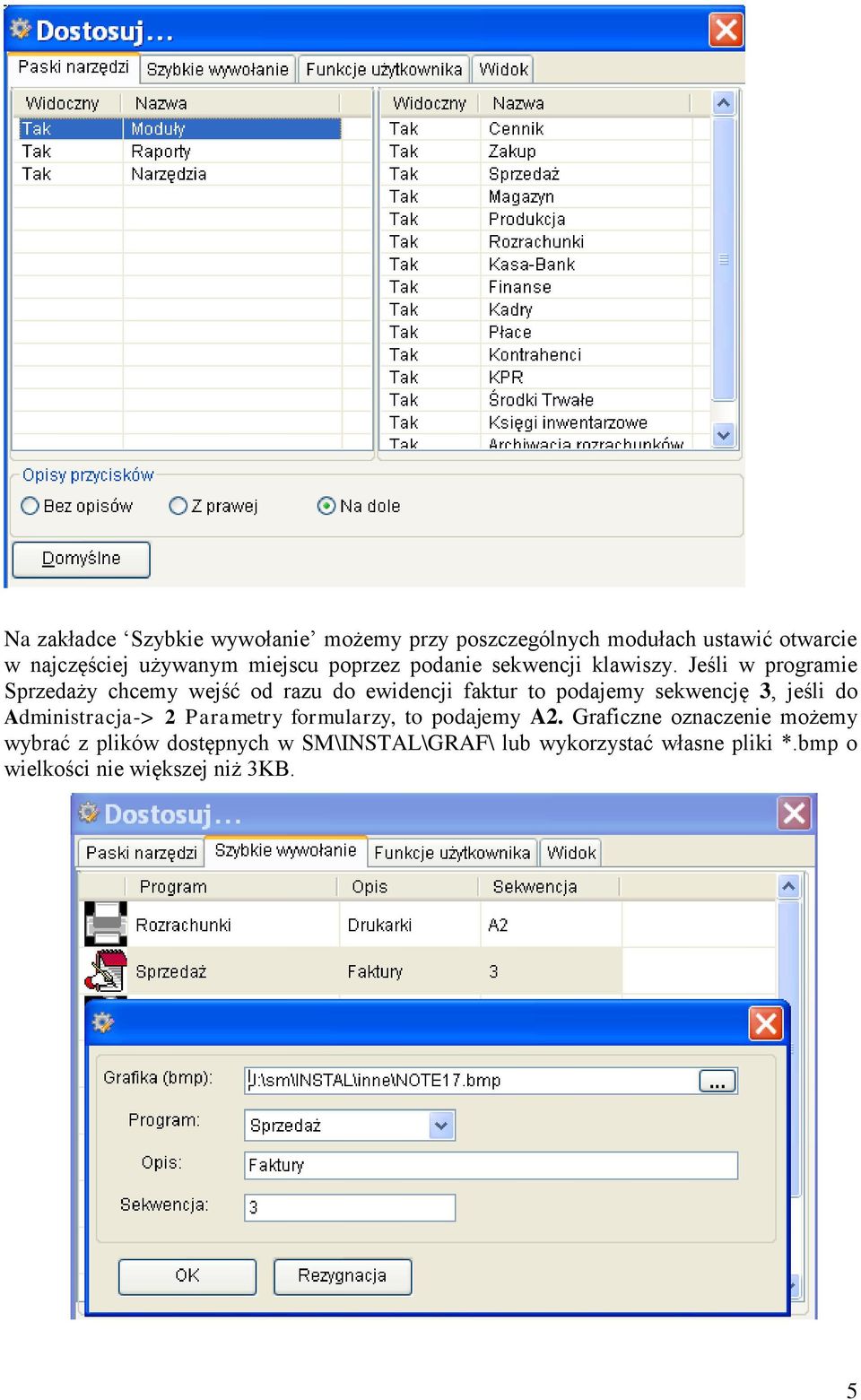Viewport: 861px width, 1400px height.
Task: Click scroll-up arrow of module list
Action: (724, 103)
